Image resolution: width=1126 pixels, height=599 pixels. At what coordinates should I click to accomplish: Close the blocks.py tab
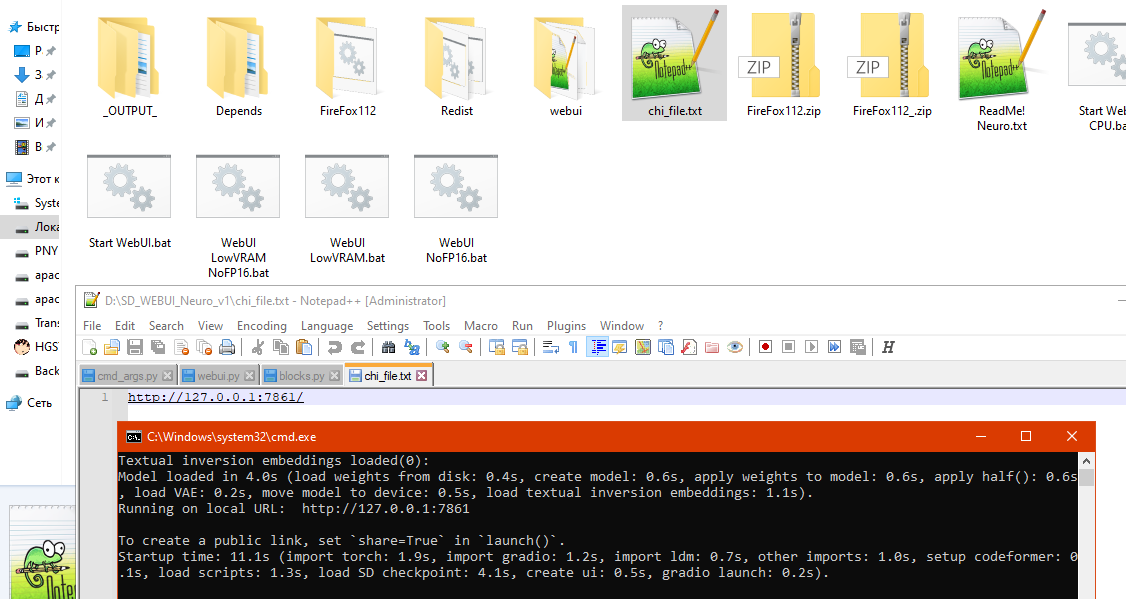(334, 376)
